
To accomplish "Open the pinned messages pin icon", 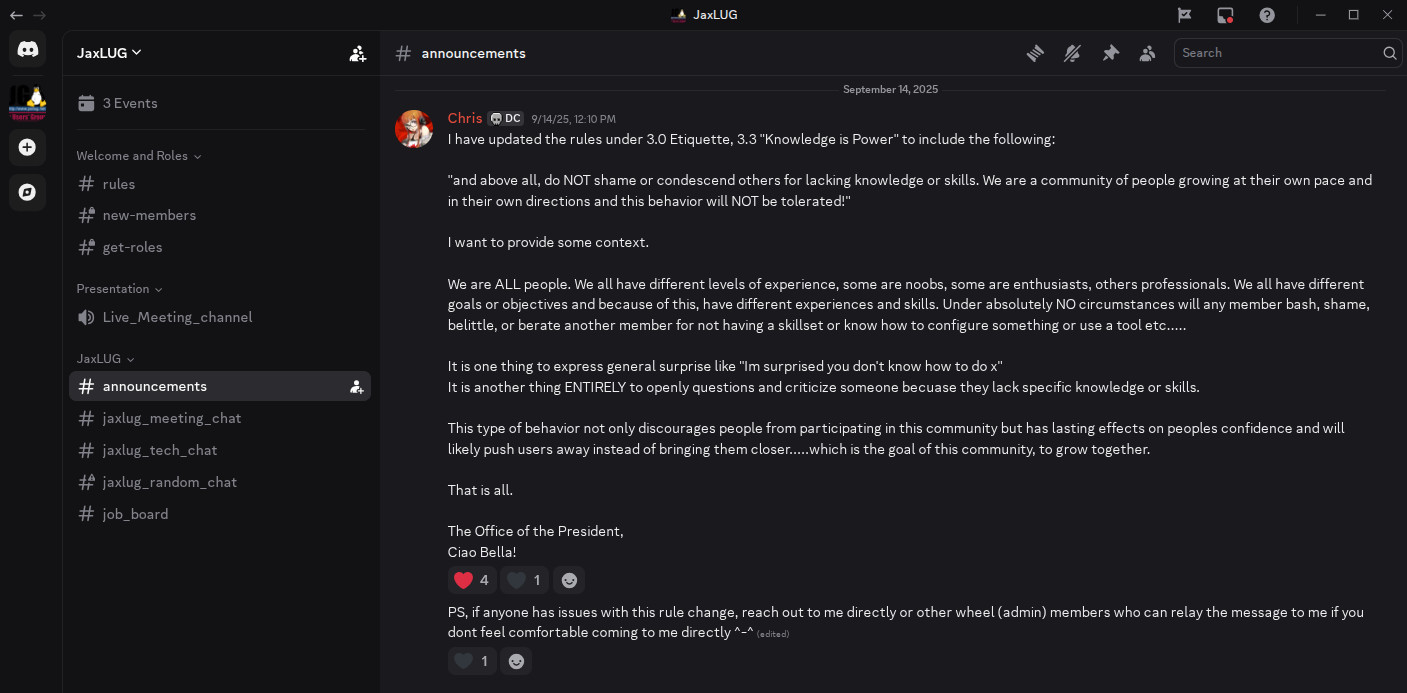I will [x=1110, y=54].
